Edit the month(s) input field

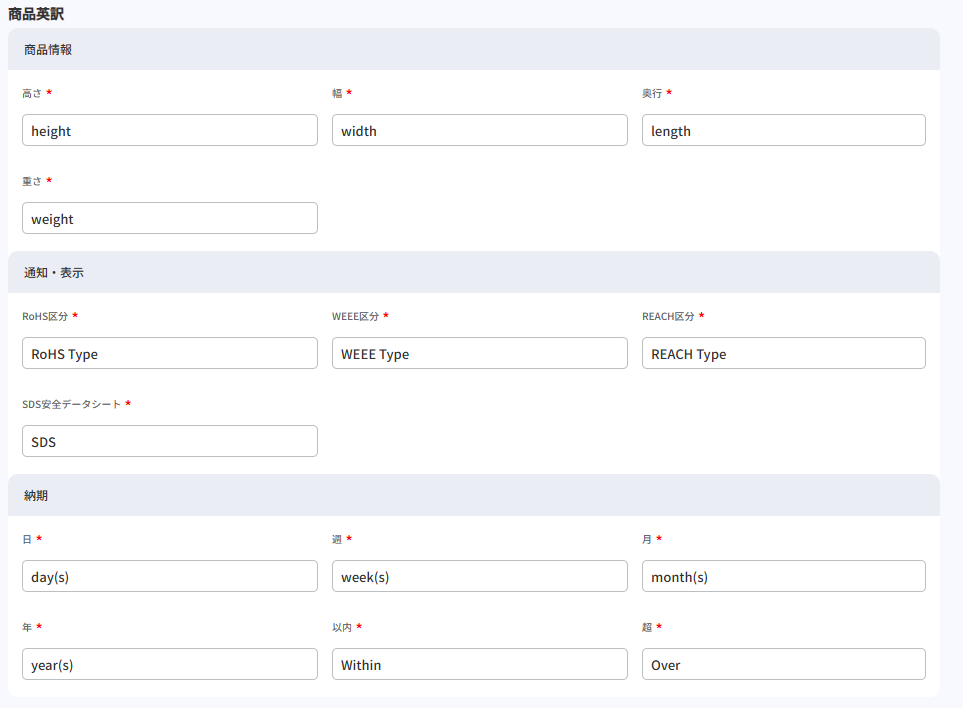click(x=783, y=576)
